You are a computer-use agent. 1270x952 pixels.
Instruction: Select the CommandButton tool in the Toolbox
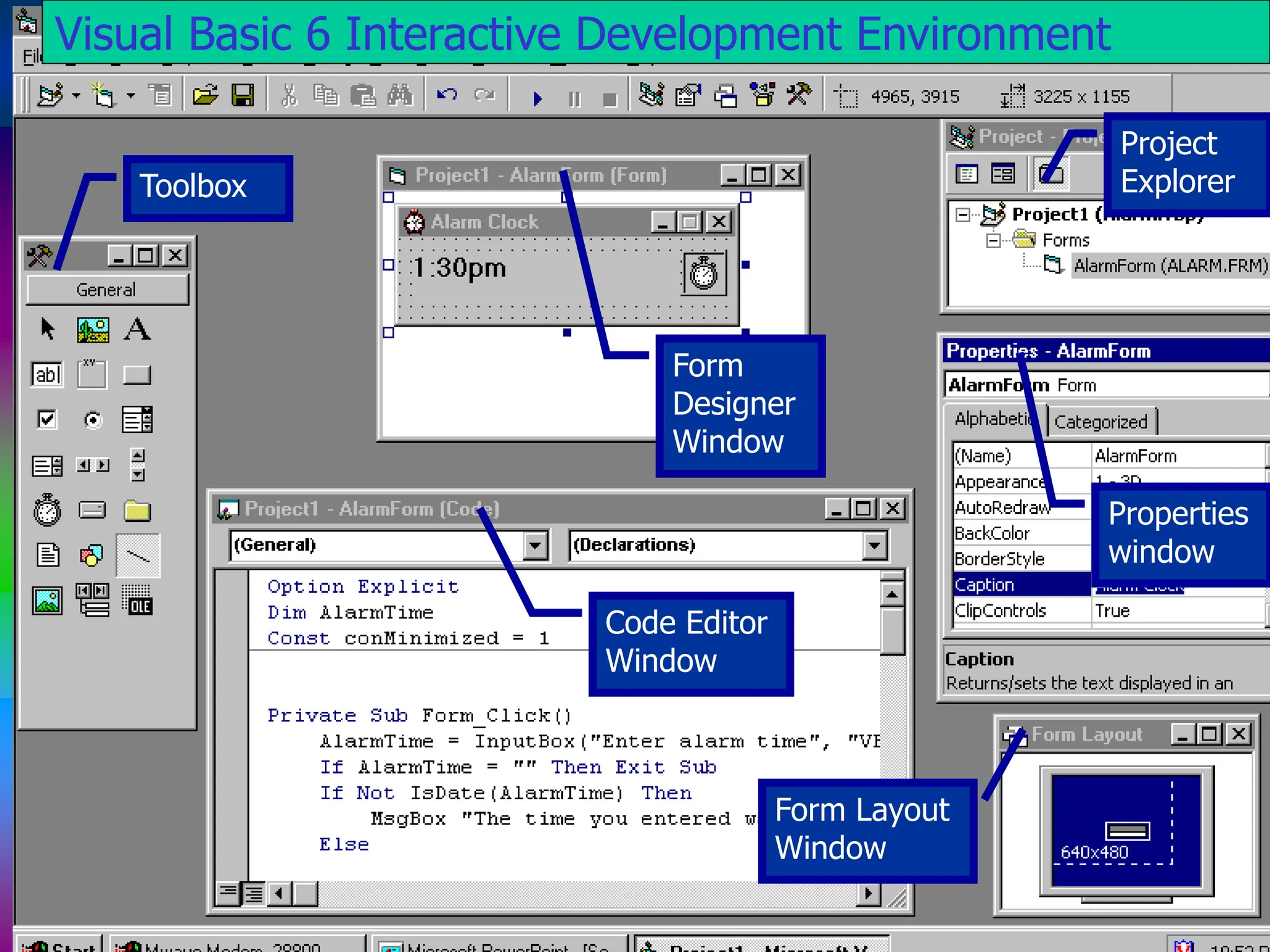[137, 374]
